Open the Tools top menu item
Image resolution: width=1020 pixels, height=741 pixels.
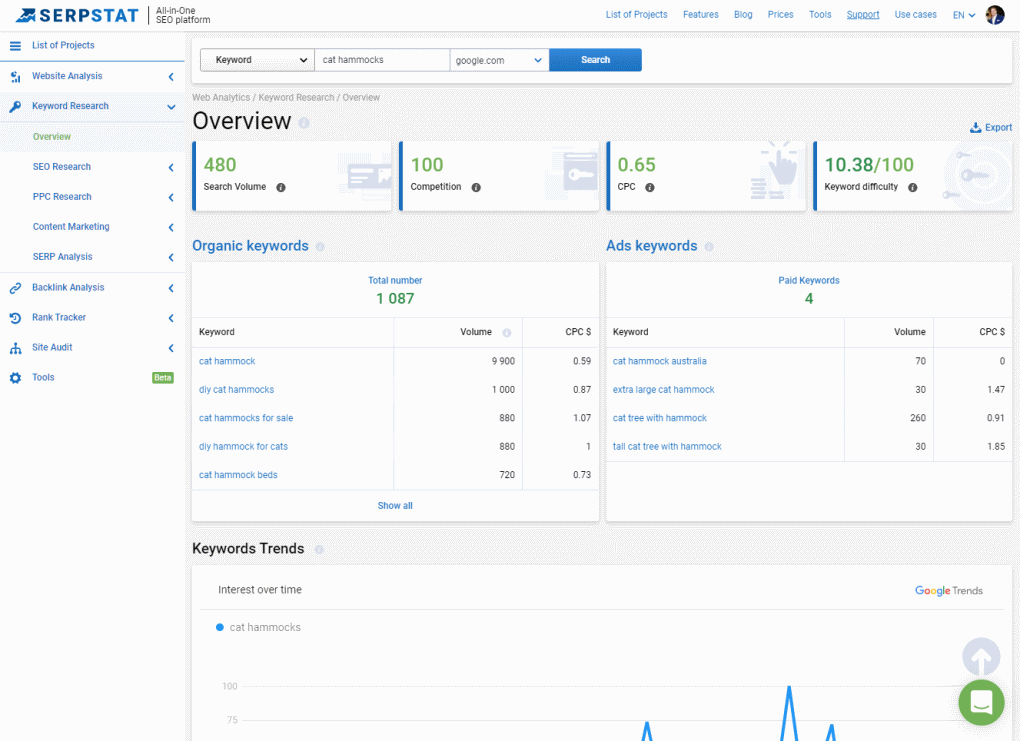pyautogui.click(x=820, y=14)
